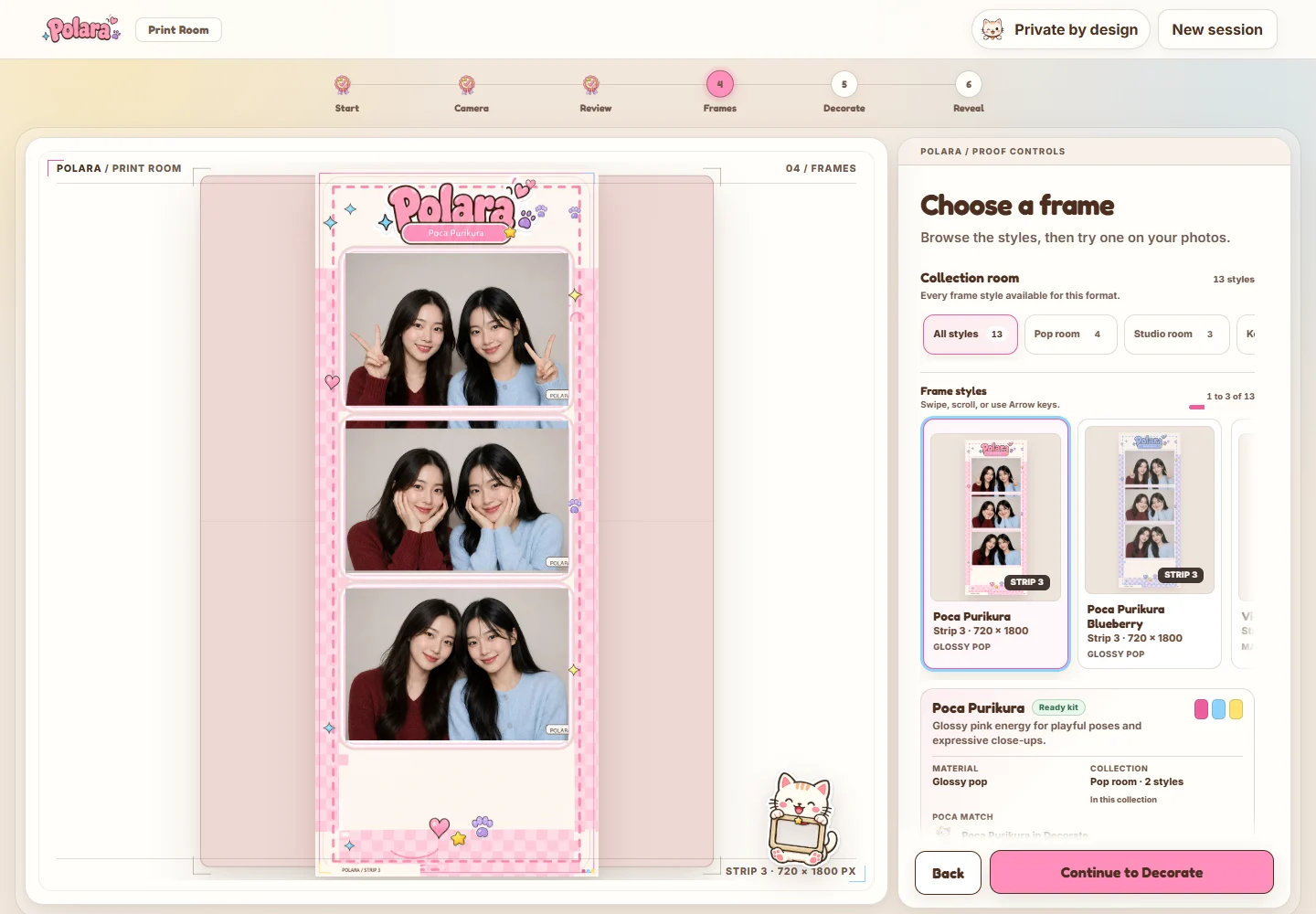This screenshot has width=1316, height=914.
Task: Click 'Pop room · 2 styles' text
Action: tap(1136, 782)
